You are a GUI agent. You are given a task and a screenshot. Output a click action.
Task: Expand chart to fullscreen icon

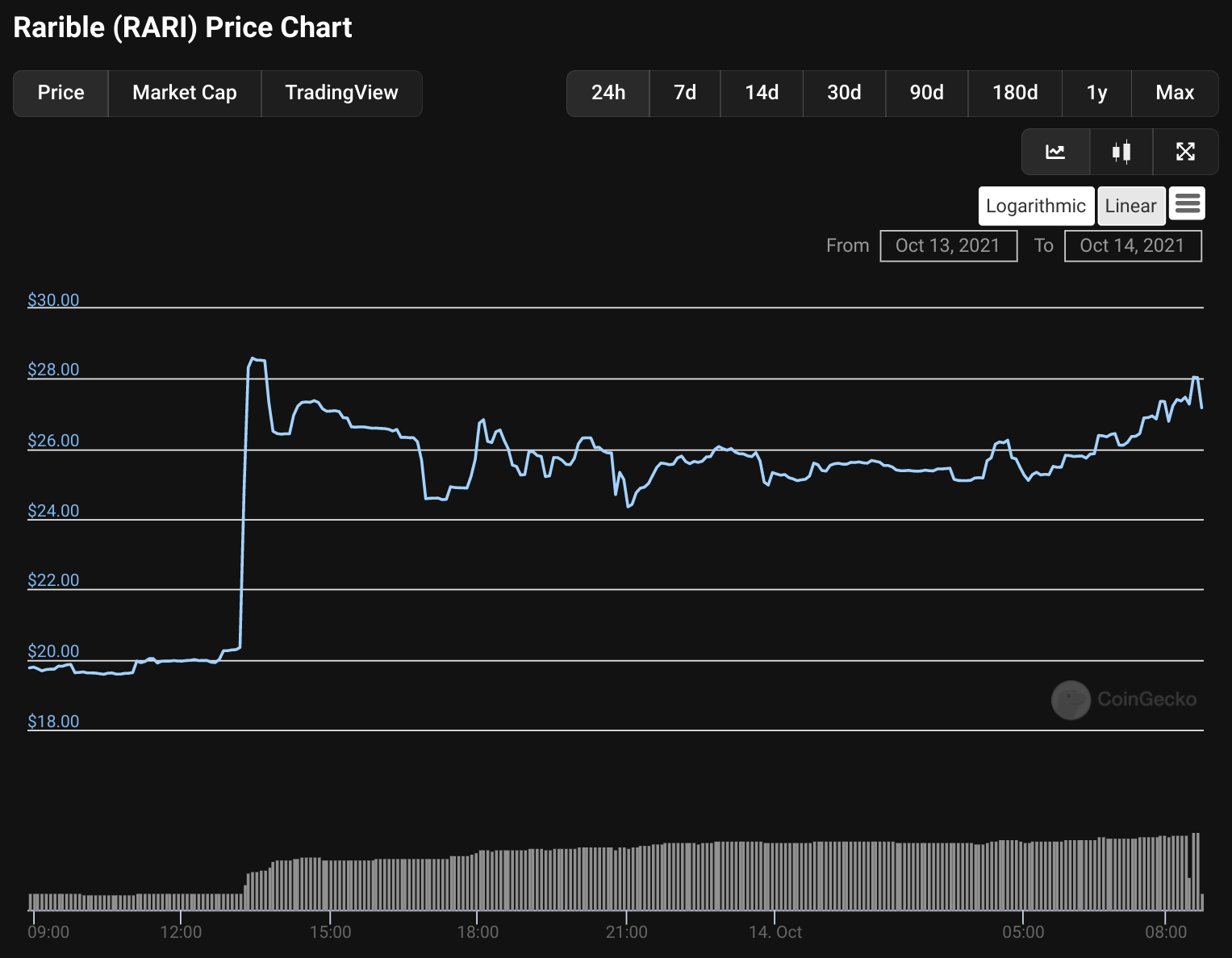(1185, 152)
